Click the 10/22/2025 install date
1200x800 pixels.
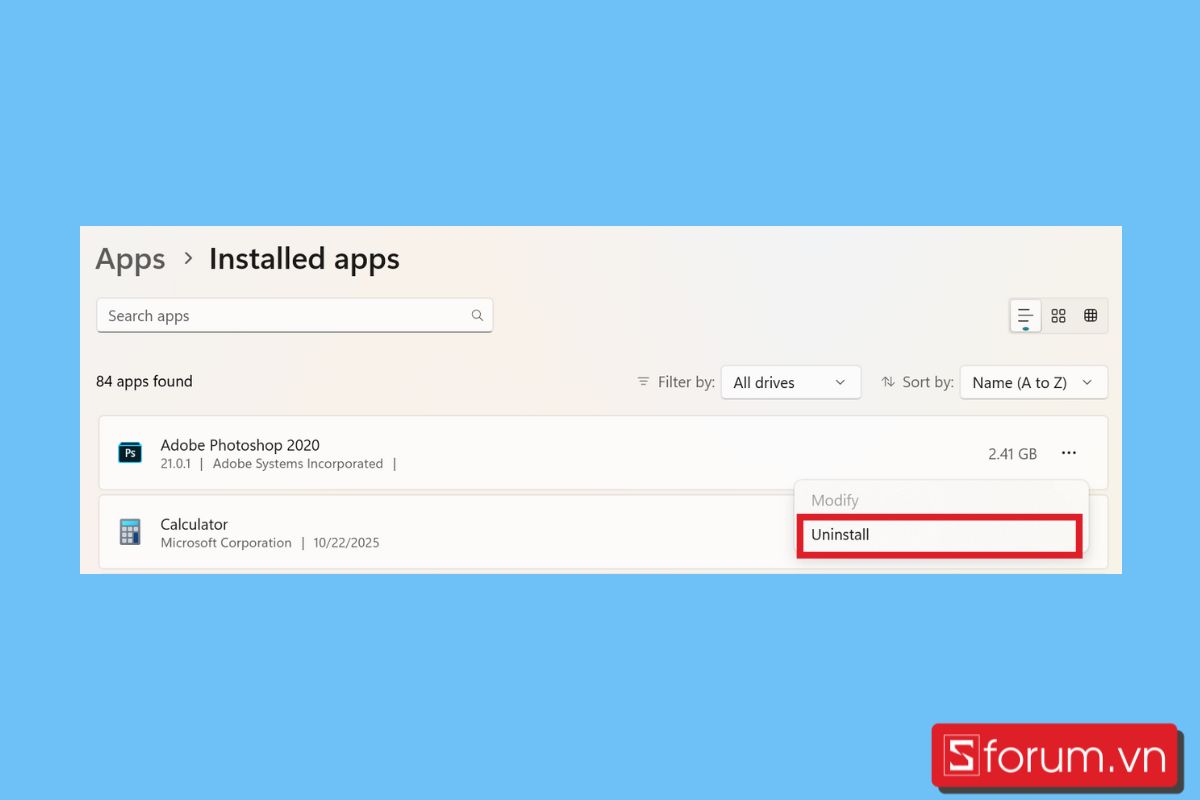346,543
